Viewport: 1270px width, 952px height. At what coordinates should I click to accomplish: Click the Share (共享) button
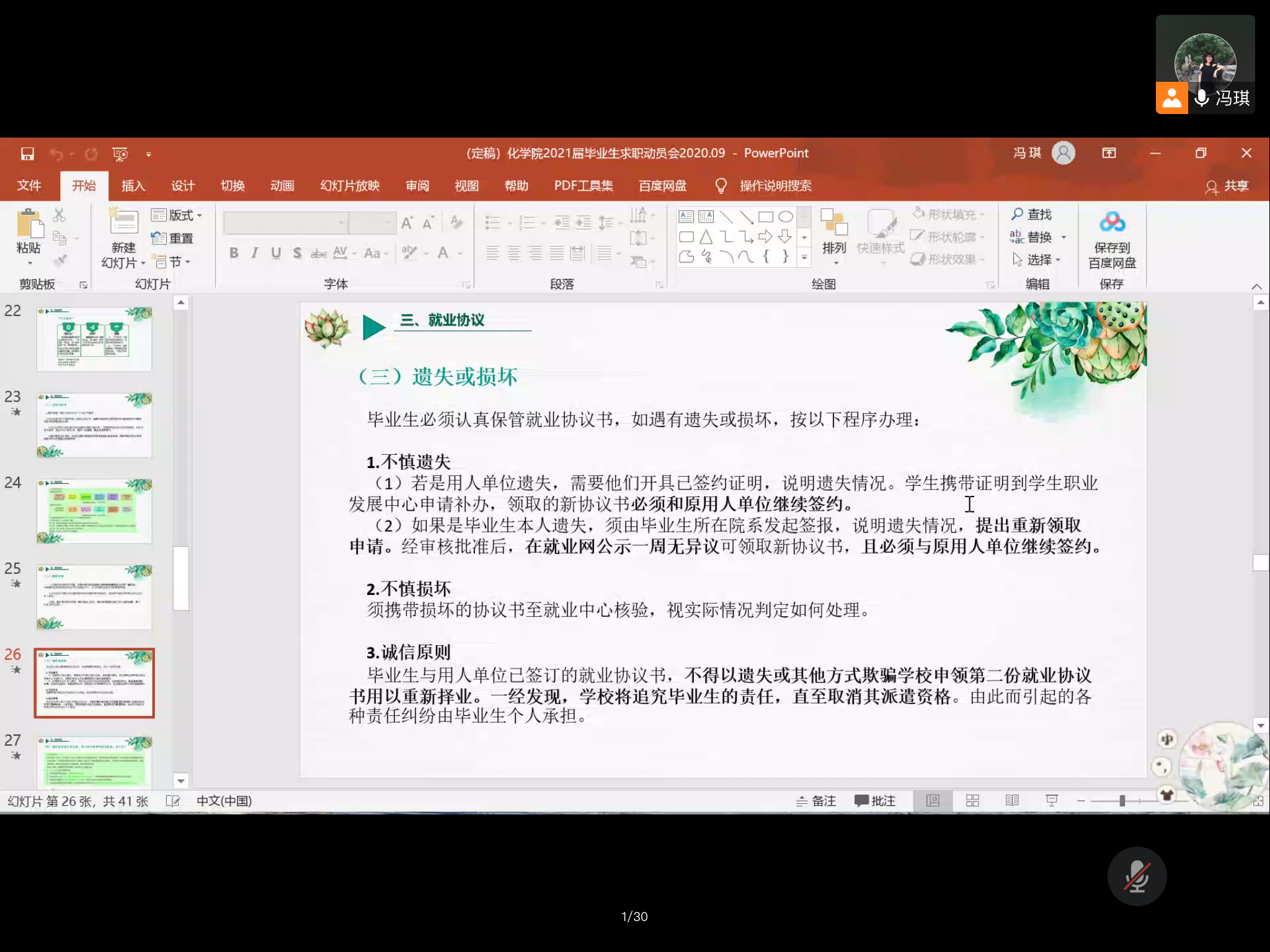[x=1227, y=186]
